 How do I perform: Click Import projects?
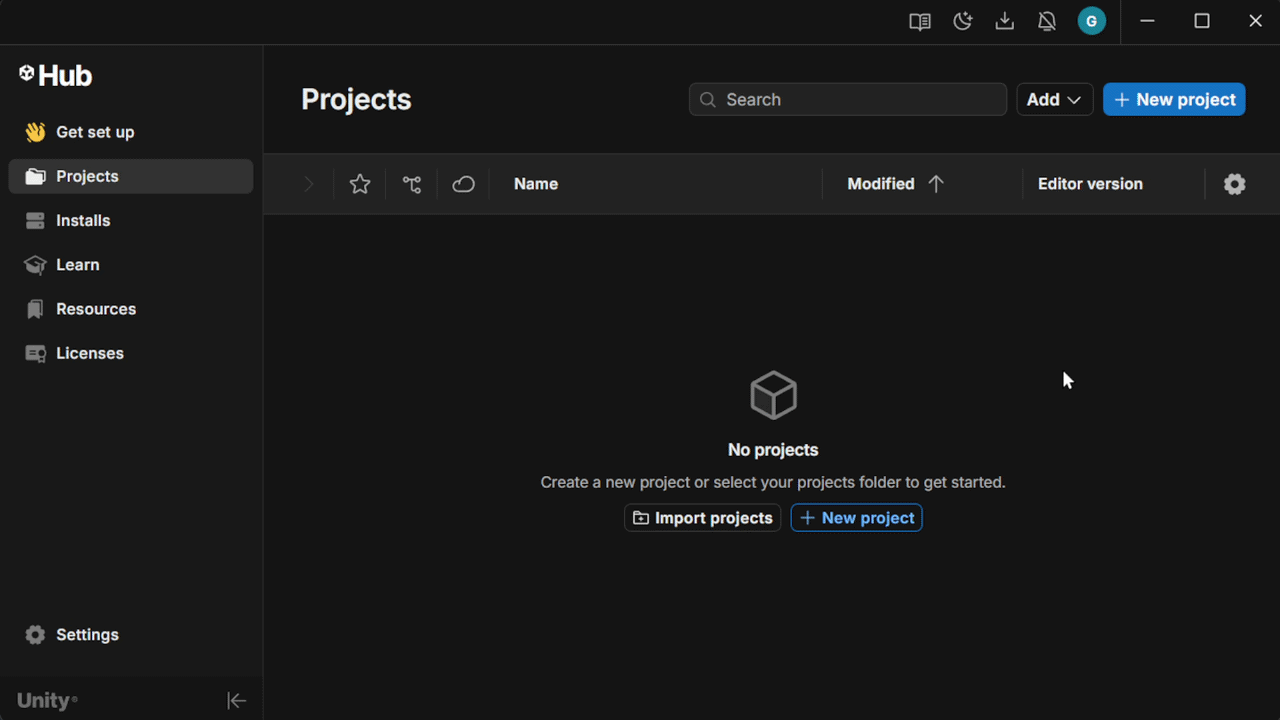click(701, 517)
